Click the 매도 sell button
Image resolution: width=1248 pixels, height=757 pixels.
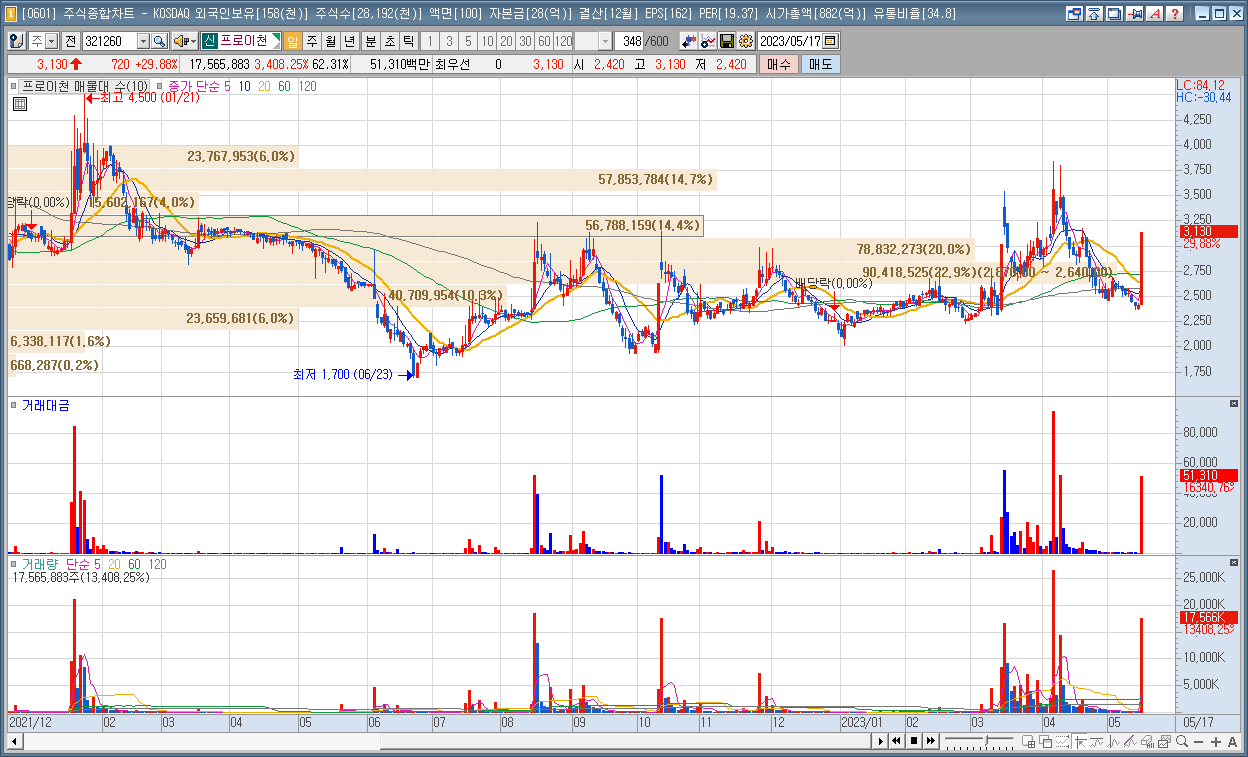tap(820, 64)
